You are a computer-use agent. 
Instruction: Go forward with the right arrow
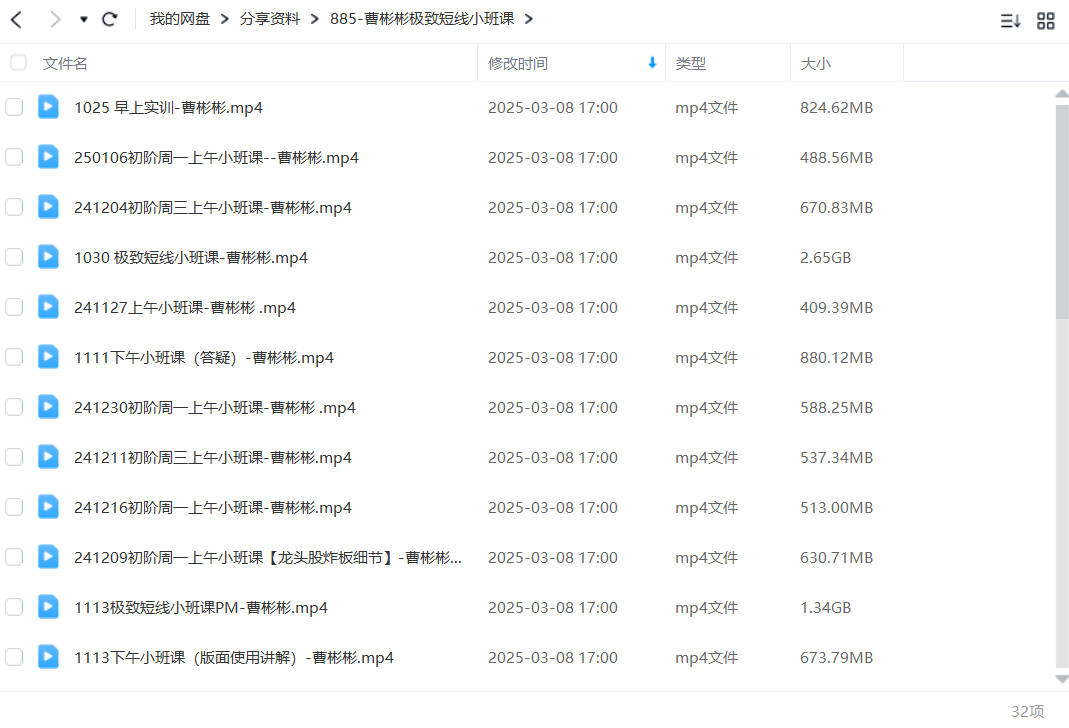(55, 20)
